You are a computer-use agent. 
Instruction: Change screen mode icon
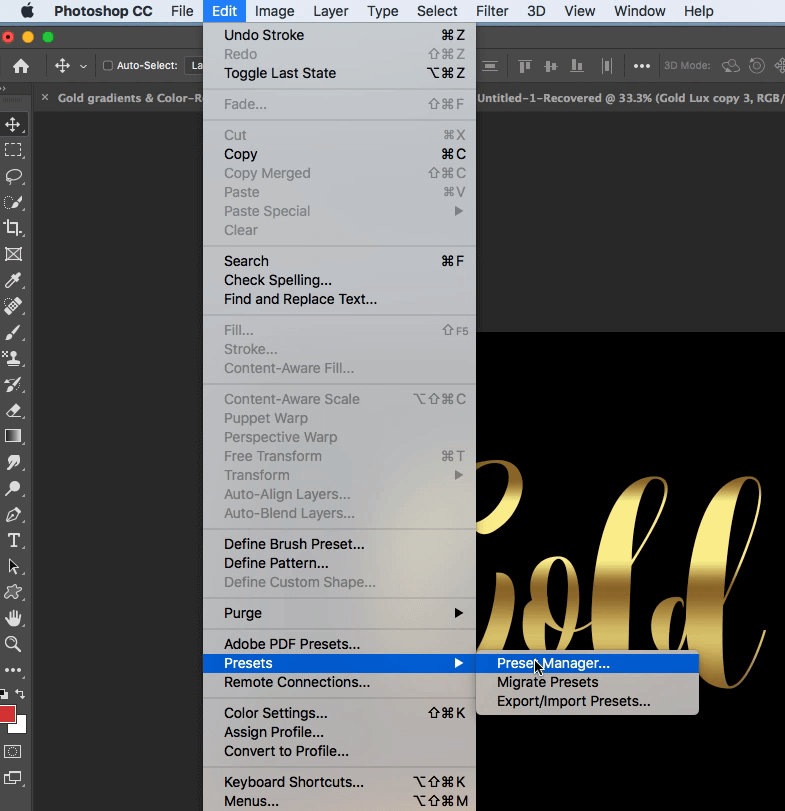click(x=13, y=777)
